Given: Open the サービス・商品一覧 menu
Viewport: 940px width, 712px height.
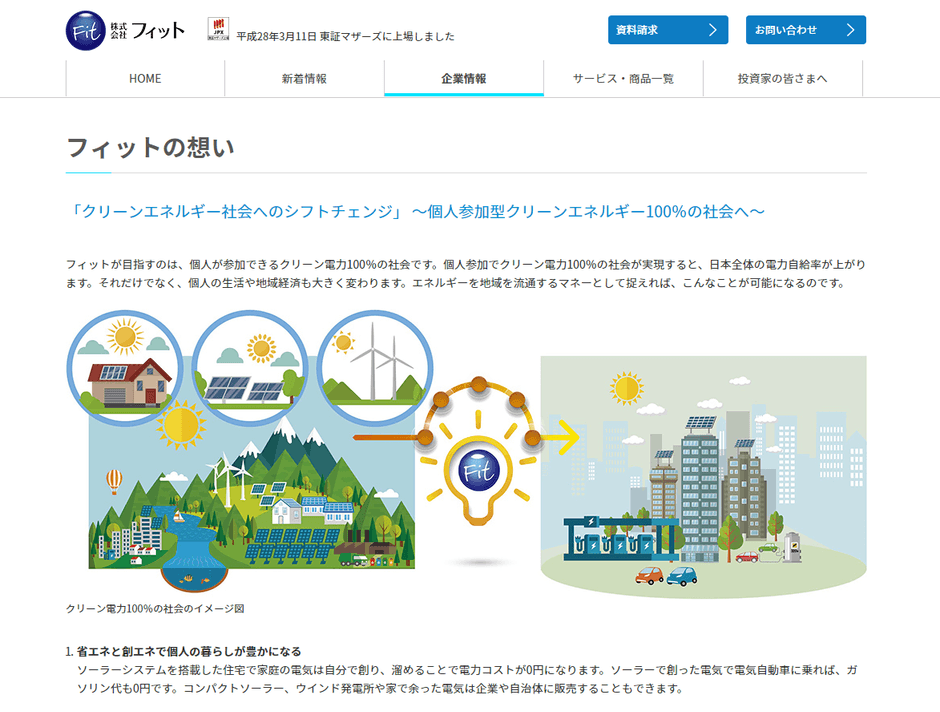Looking at the screenshot, I should tap(622, 77).
